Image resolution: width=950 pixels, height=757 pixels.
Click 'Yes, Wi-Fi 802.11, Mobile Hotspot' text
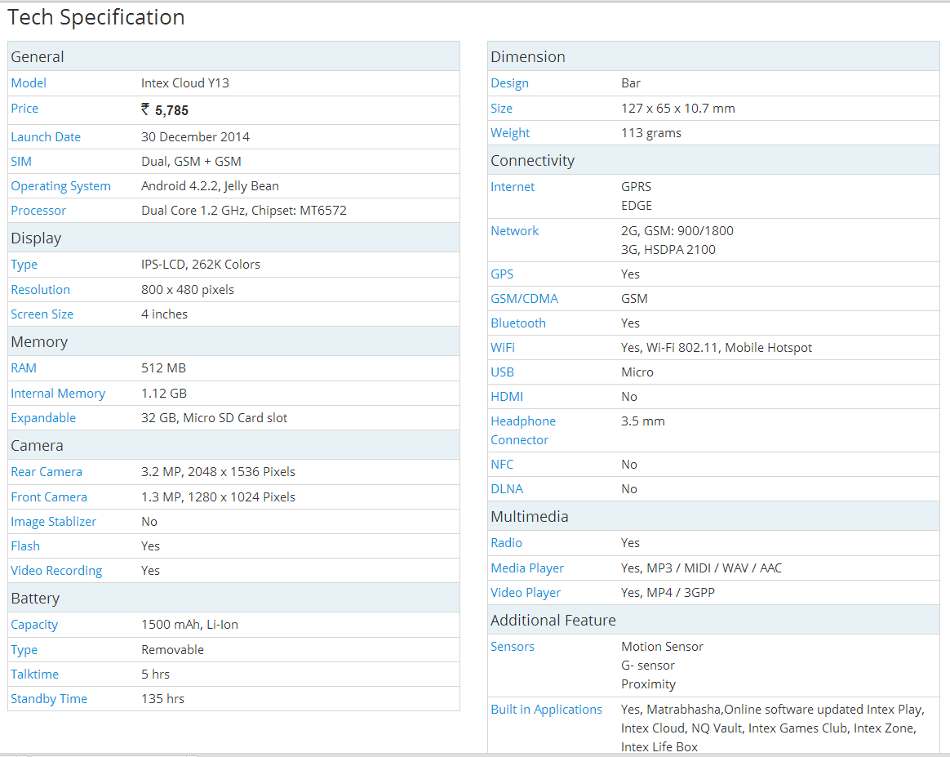click(x=717, y=348)
